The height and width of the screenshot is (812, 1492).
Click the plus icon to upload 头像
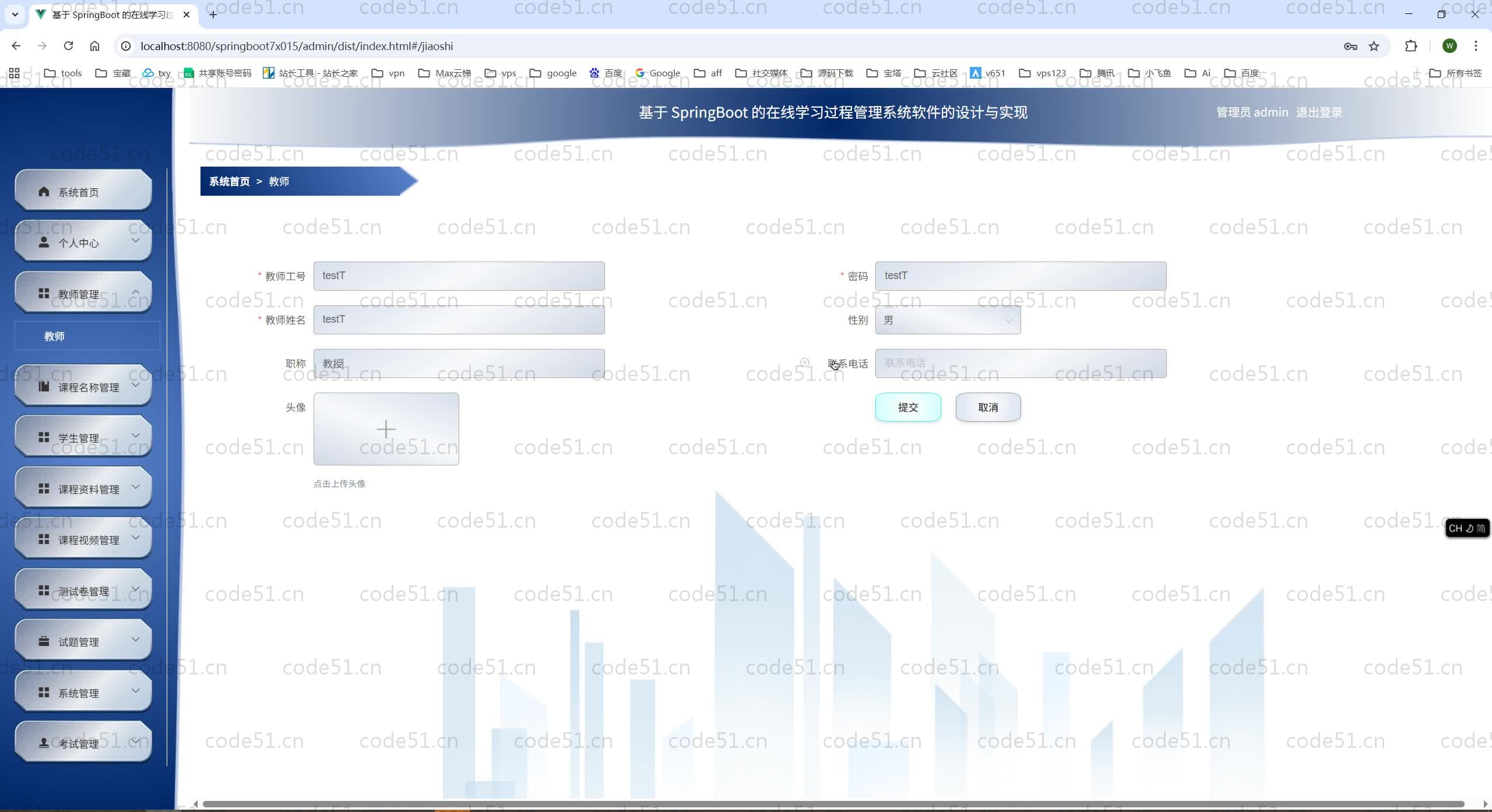[386, 429]
